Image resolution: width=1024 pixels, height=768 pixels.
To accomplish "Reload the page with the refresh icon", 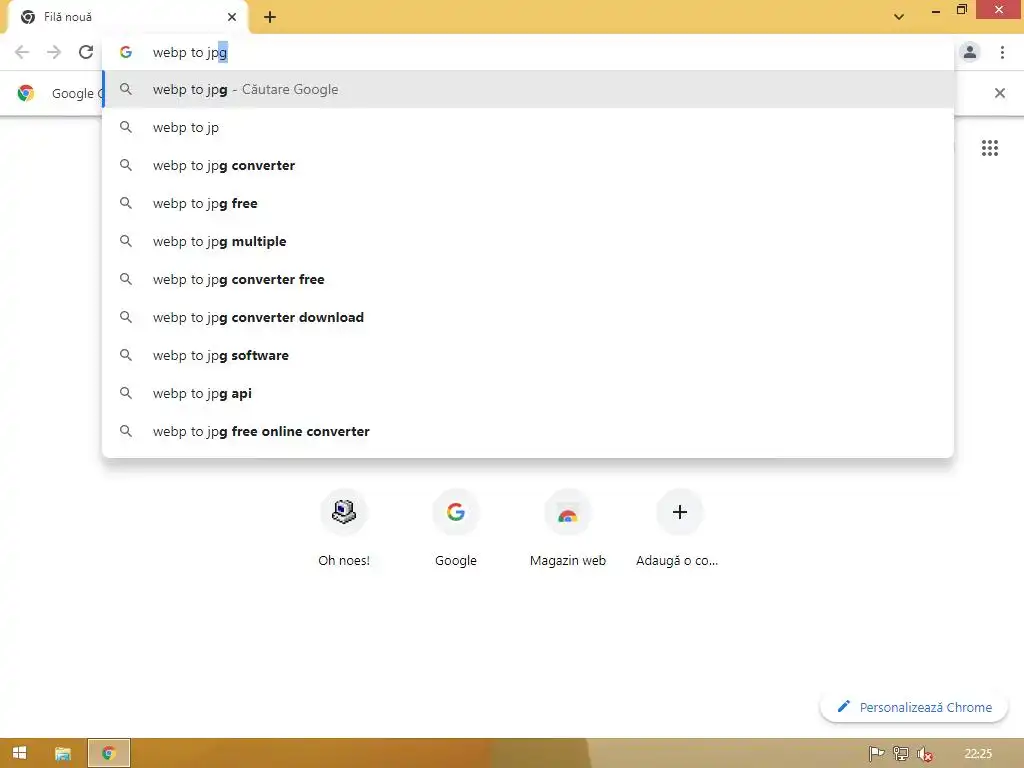I will coord(86,52).
